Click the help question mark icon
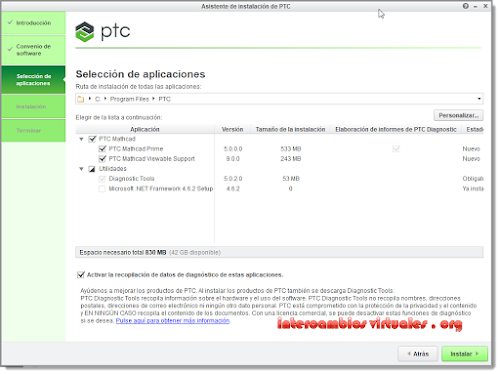500x374 pixels. tap(466, 6)
